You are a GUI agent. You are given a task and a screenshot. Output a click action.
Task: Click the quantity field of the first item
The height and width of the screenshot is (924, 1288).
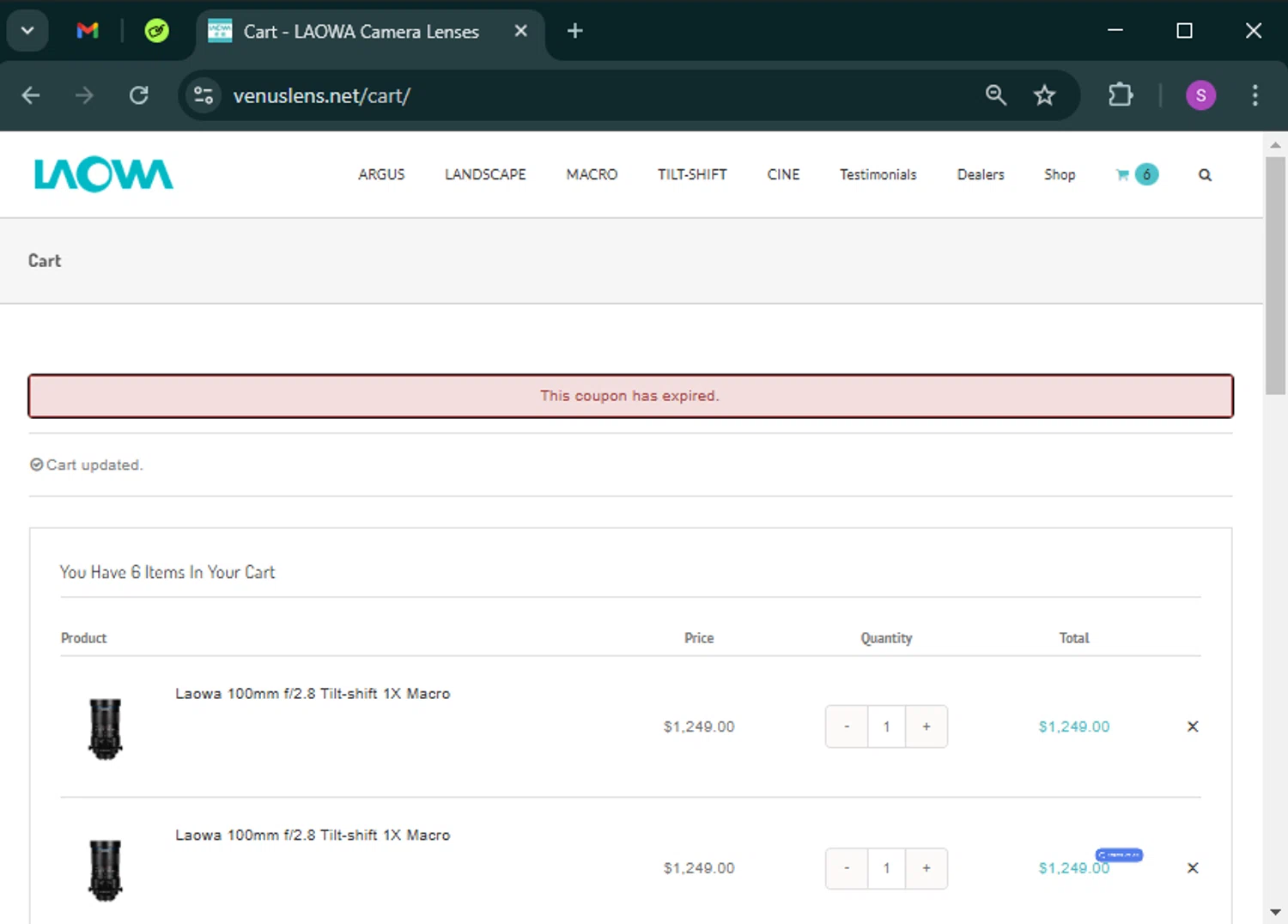click(886, 726)
